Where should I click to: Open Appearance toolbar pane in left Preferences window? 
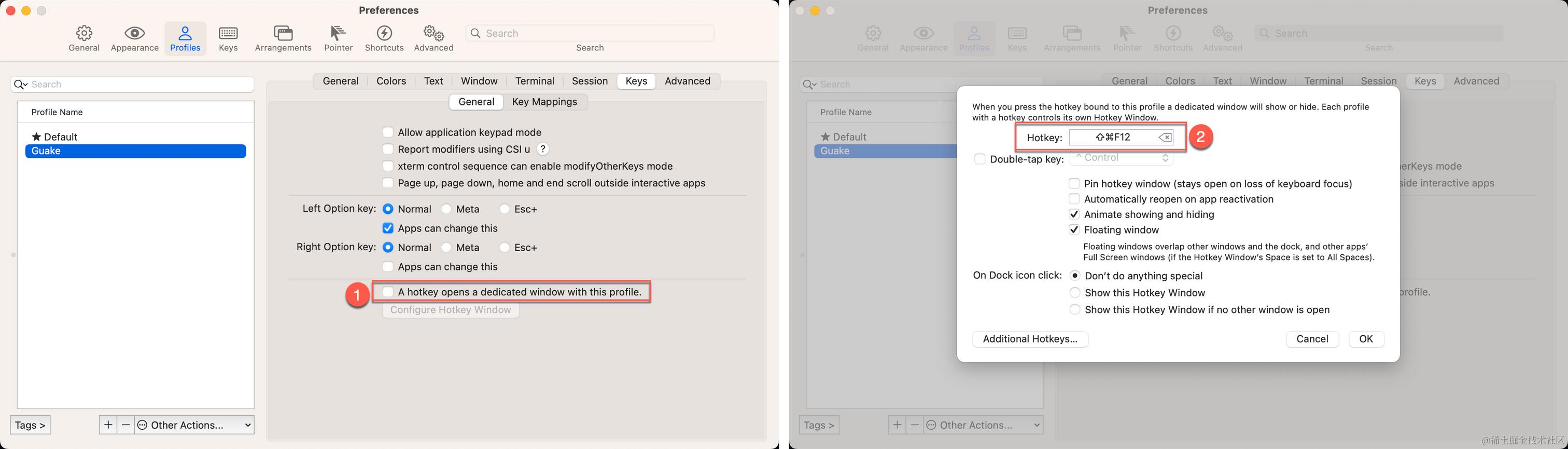(134, 38)
